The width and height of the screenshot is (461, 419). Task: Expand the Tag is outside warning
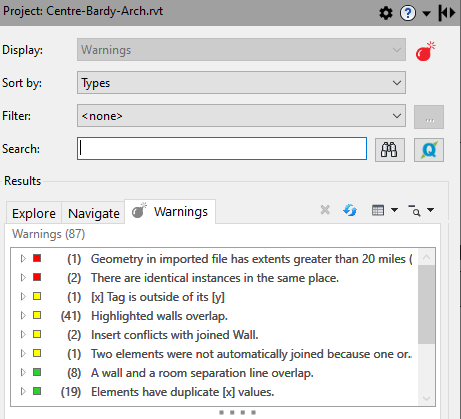tap(23, 297)
